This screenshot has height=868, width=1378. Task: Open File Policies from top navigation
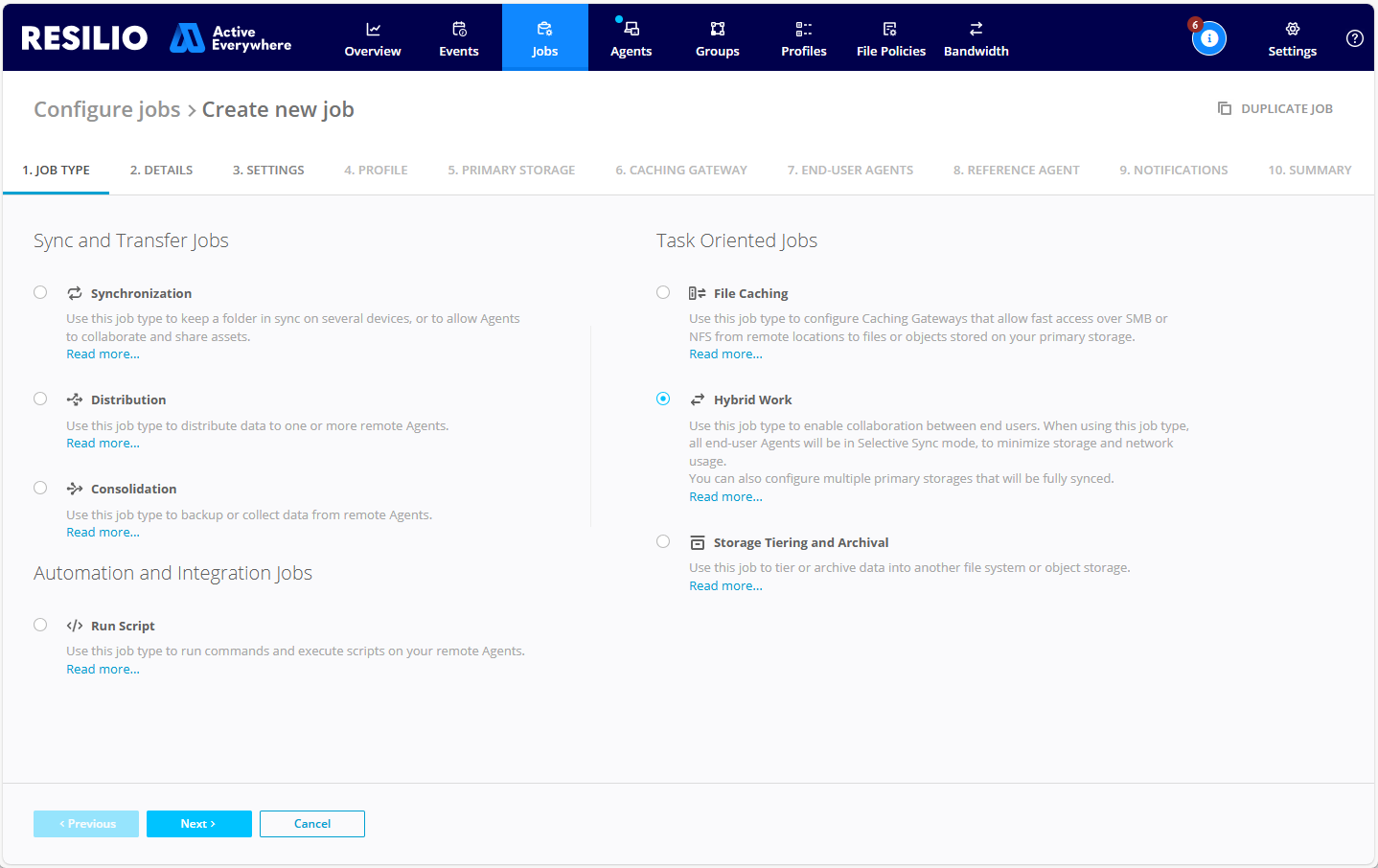click(890, 38)
